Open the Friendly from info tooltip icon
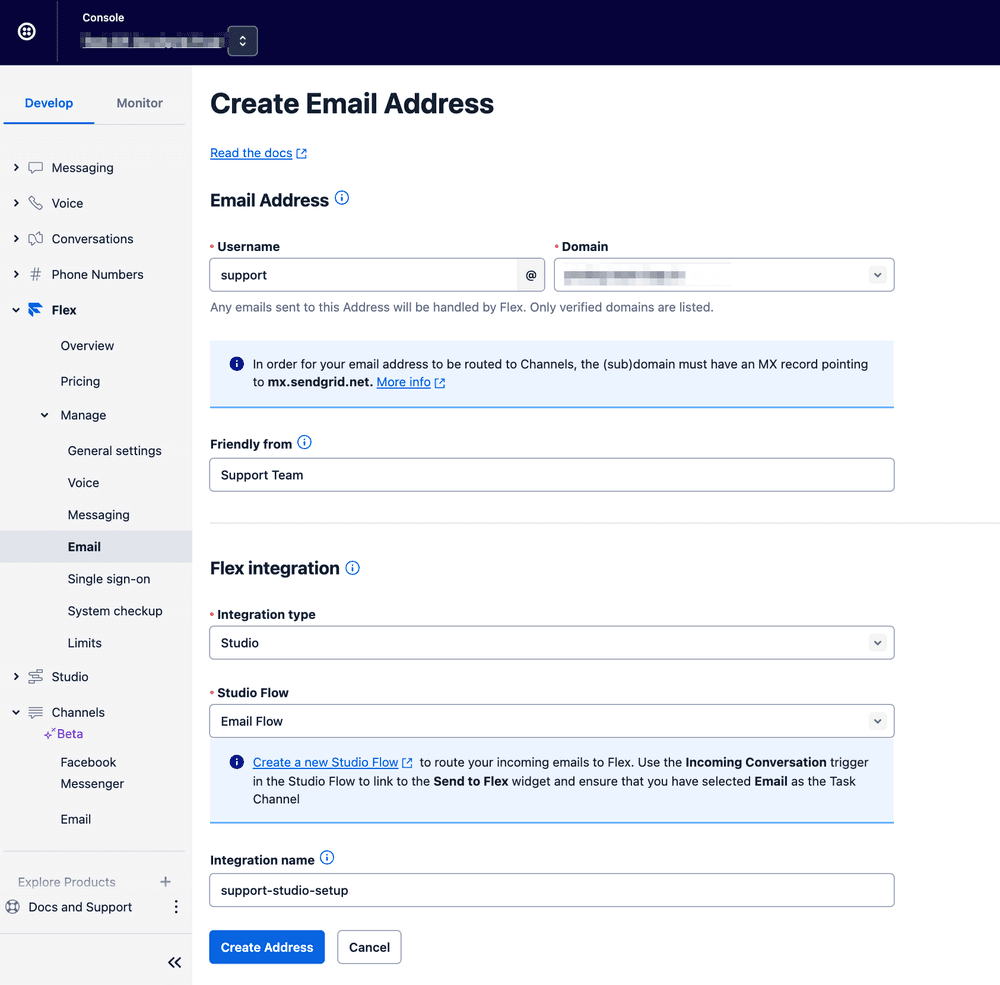Viewport: 1000px width, 985px height. (304, 442)
